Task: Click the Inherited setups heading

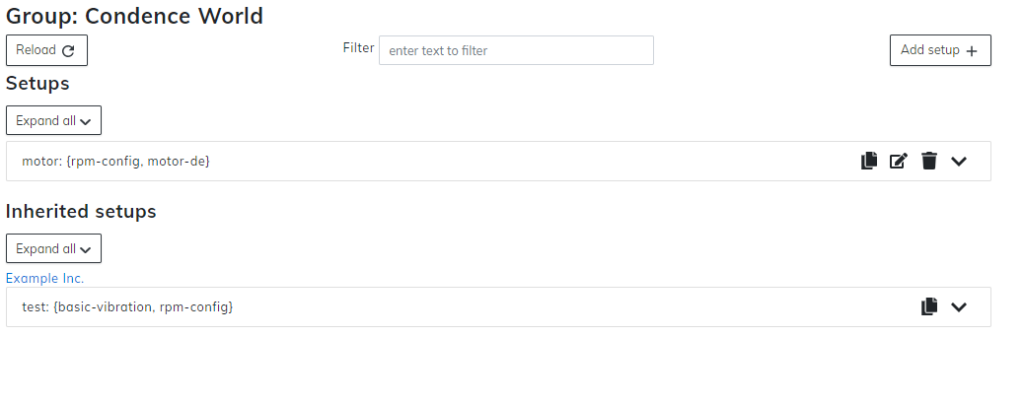Action: click(x=81, y=211)
